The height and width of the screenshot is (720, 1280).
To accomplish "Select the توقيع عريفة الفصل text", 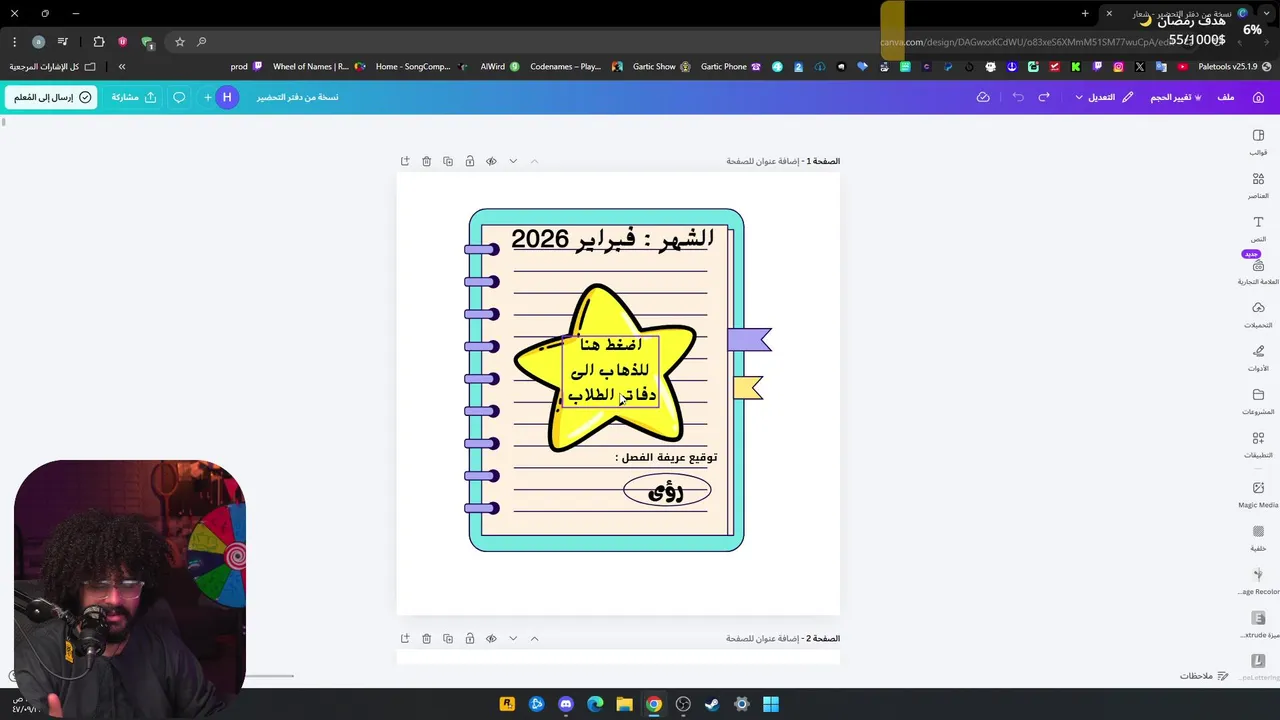I will pos(666,457).
